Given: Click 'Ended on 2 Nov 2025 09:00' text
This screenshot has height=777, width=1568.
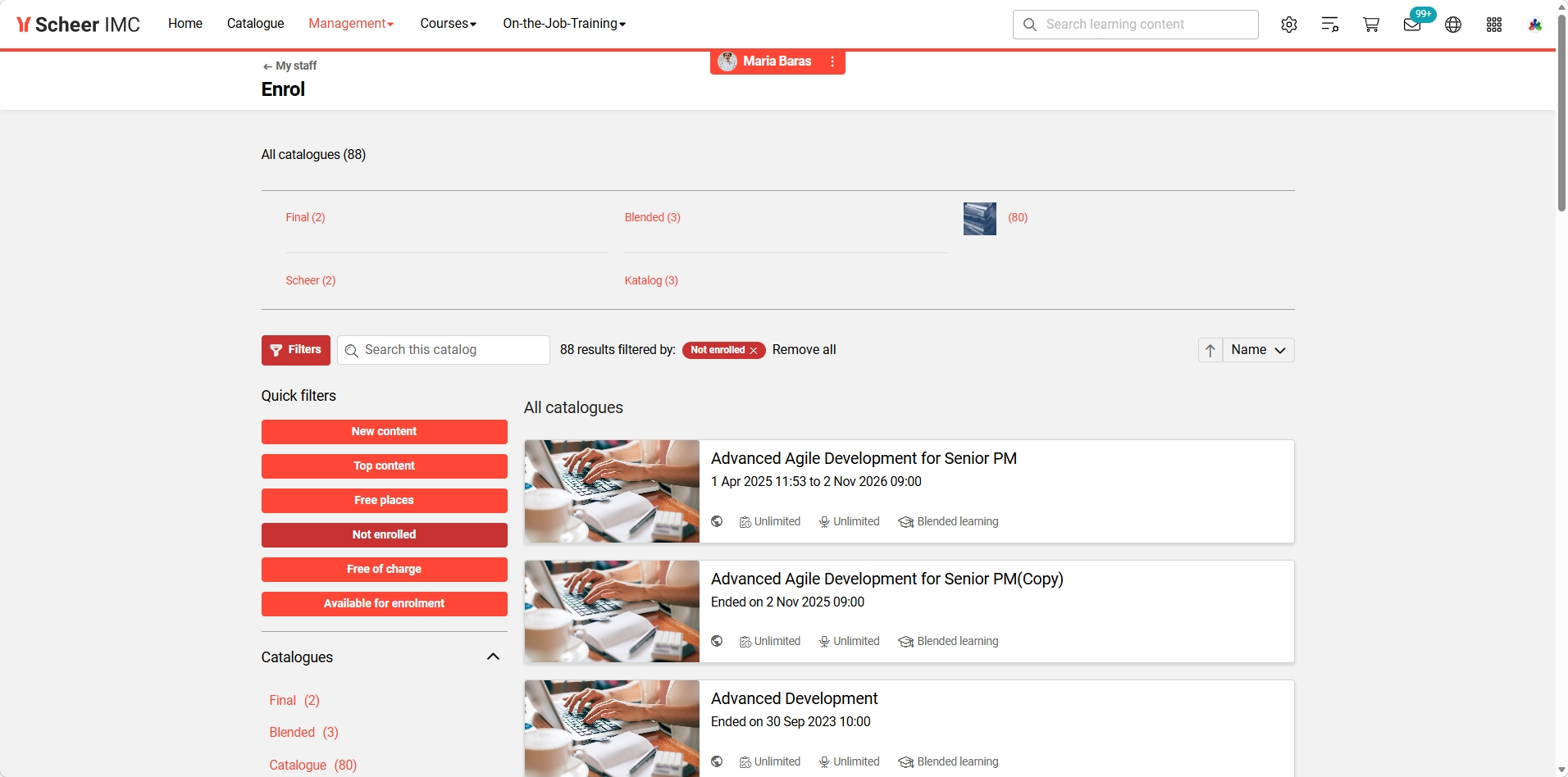Looking at the screenshot, I should click(x=787, y=602).
